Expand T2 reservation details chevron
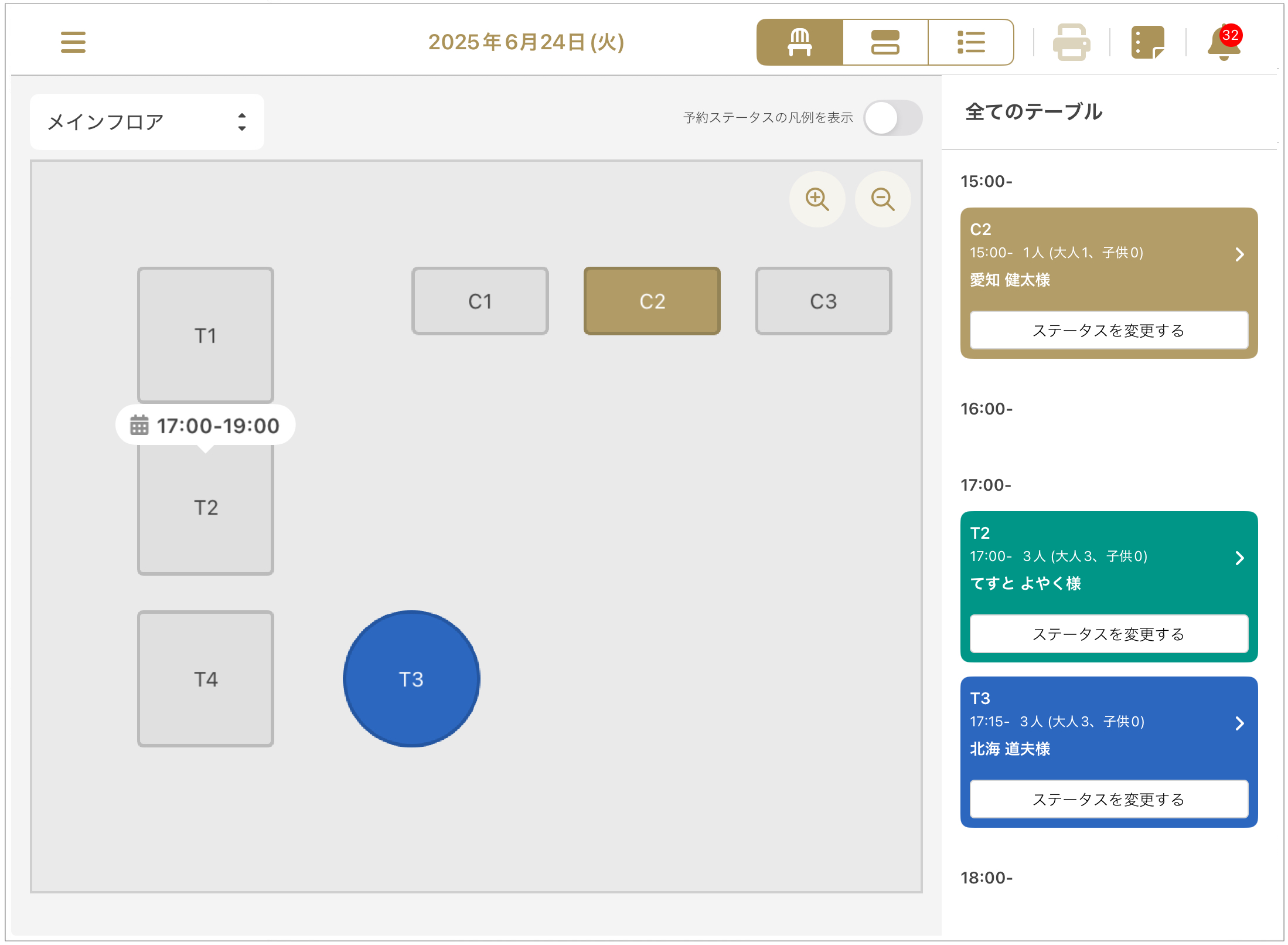The image size is (1288, 945). (x=1239, y=558)
